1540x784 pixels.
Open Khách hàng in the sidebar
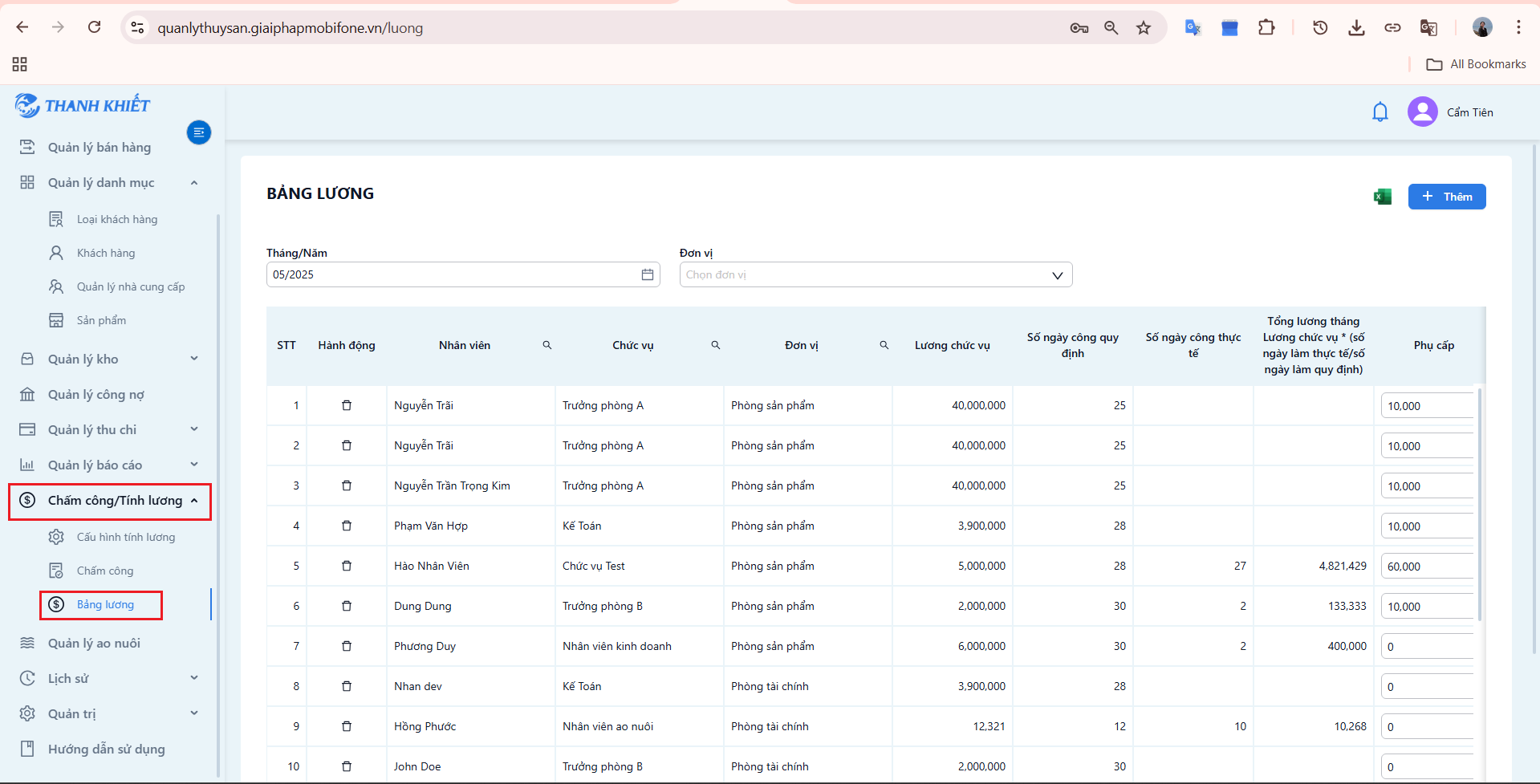[106, 254]
